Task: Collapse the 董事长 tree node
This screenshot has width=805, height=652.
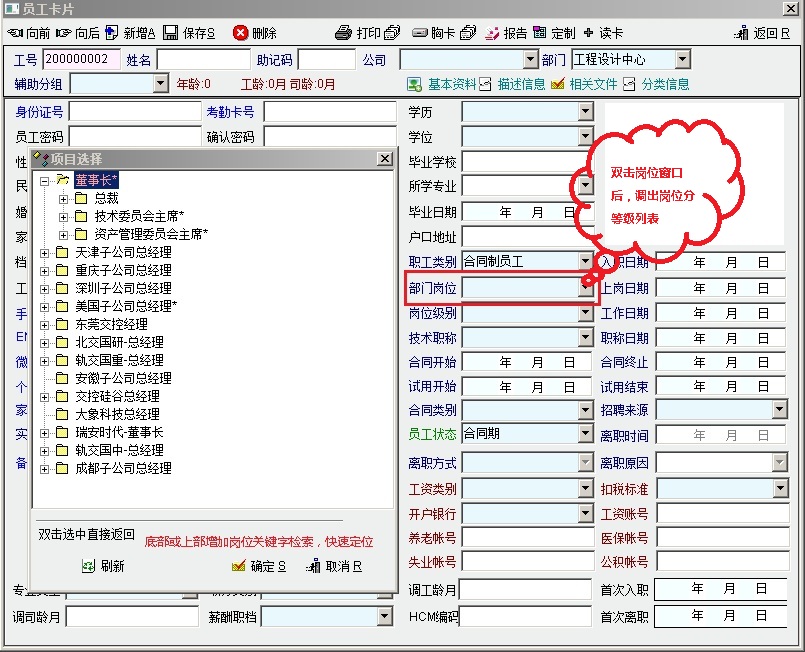Action: coord(44,180)
